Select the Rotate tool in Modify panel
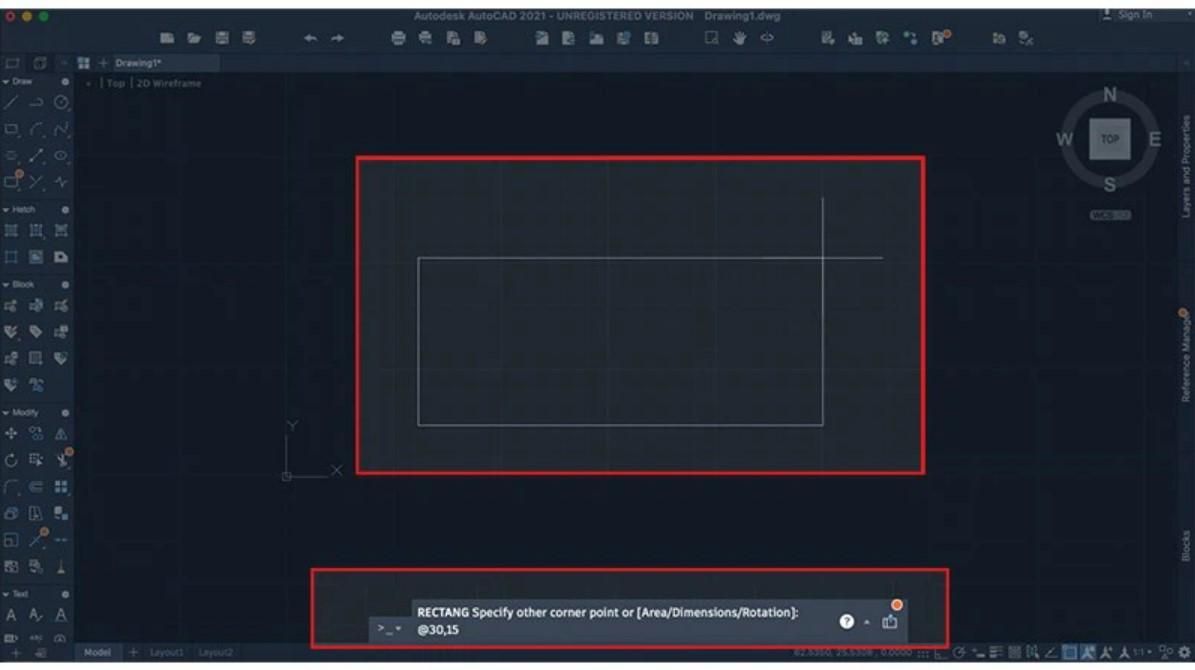 click(11, 460)
